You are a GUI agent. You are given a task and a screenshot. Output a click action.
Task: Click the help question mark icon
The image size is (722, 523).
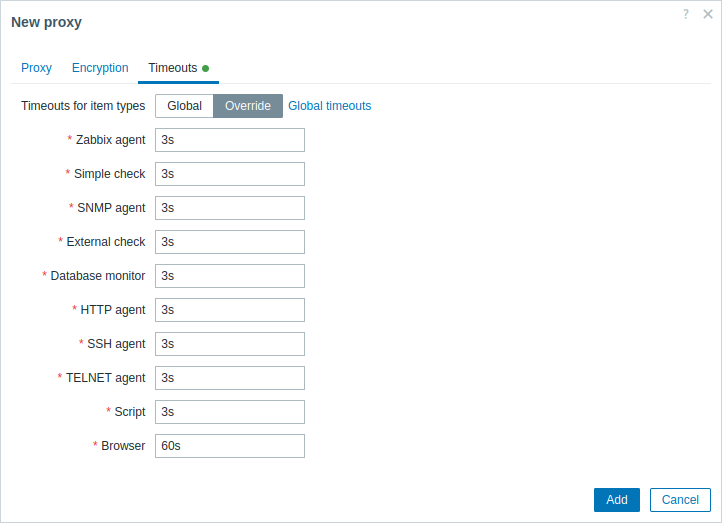(x=686, y=14)
